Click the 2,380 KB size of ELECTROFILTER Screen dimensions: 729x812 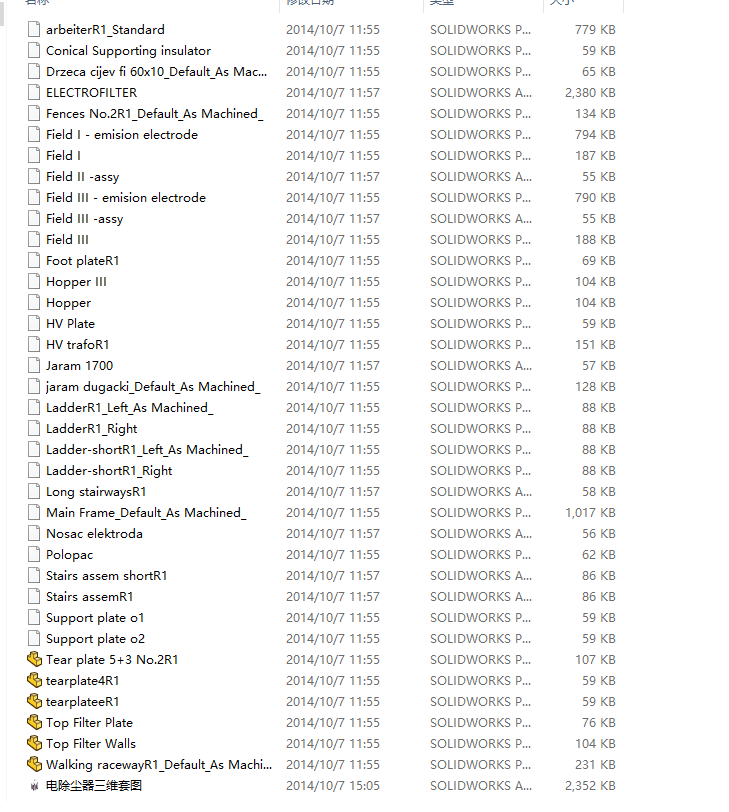[590, 93]
